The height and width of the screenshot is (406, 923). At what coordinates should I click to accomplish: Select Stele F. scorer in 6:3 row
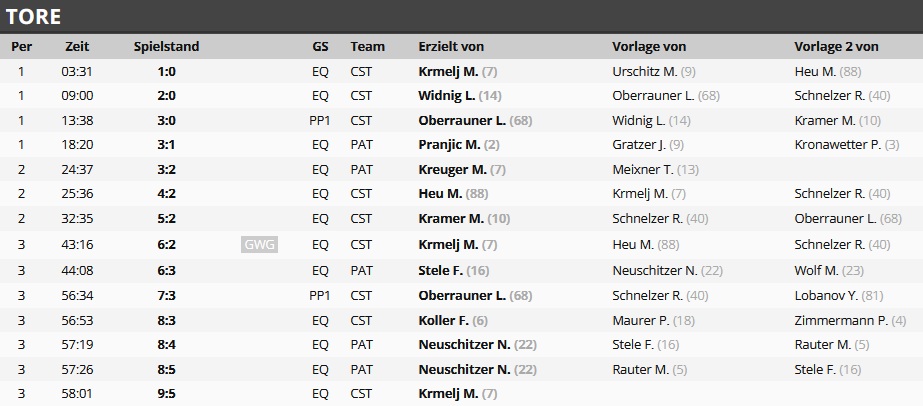pyautogui.click(x=441, y=270)
